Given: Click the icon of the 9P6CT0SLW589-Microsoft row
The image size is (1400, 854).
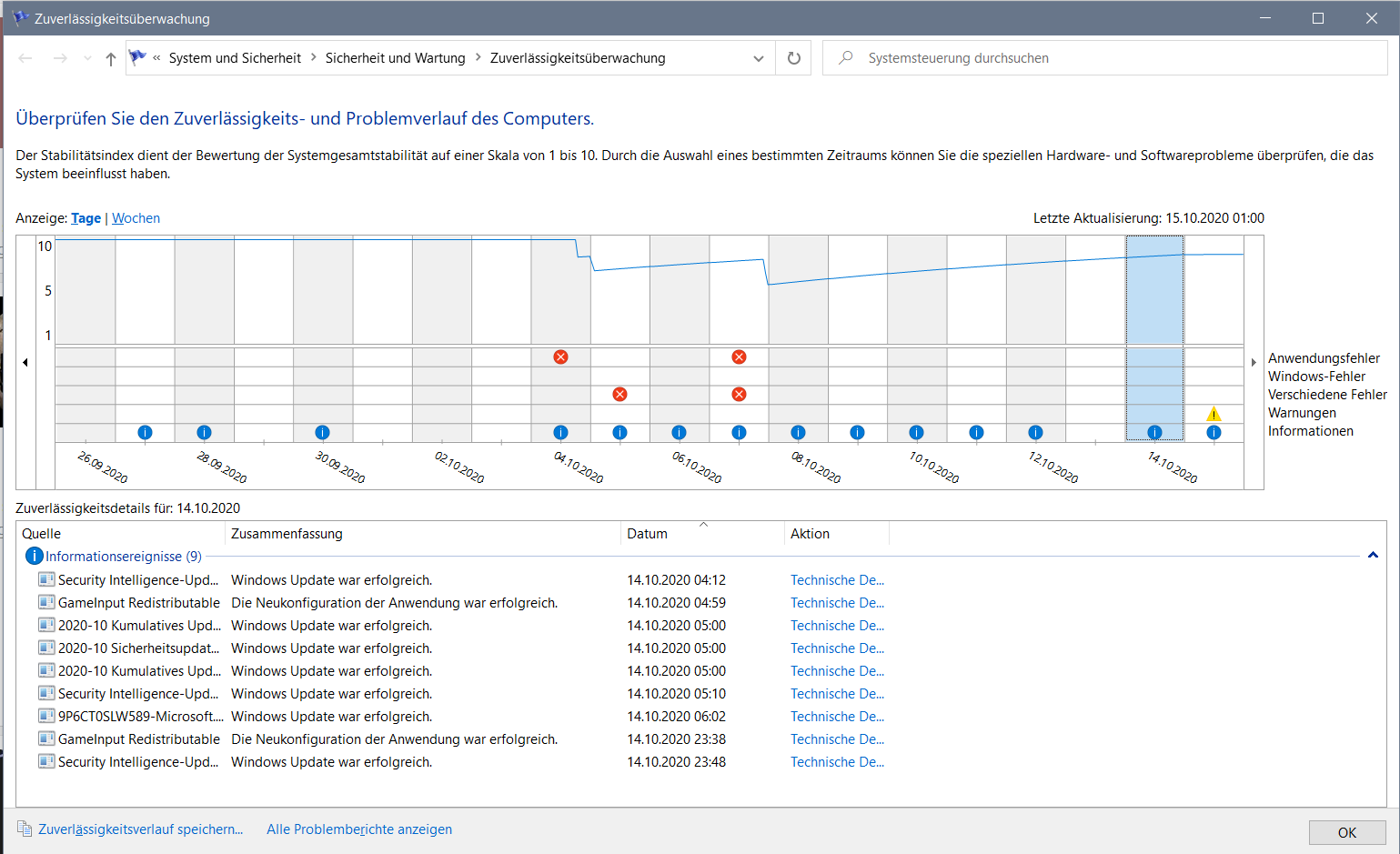Looking at the screenshot, I should click(46, 716).
